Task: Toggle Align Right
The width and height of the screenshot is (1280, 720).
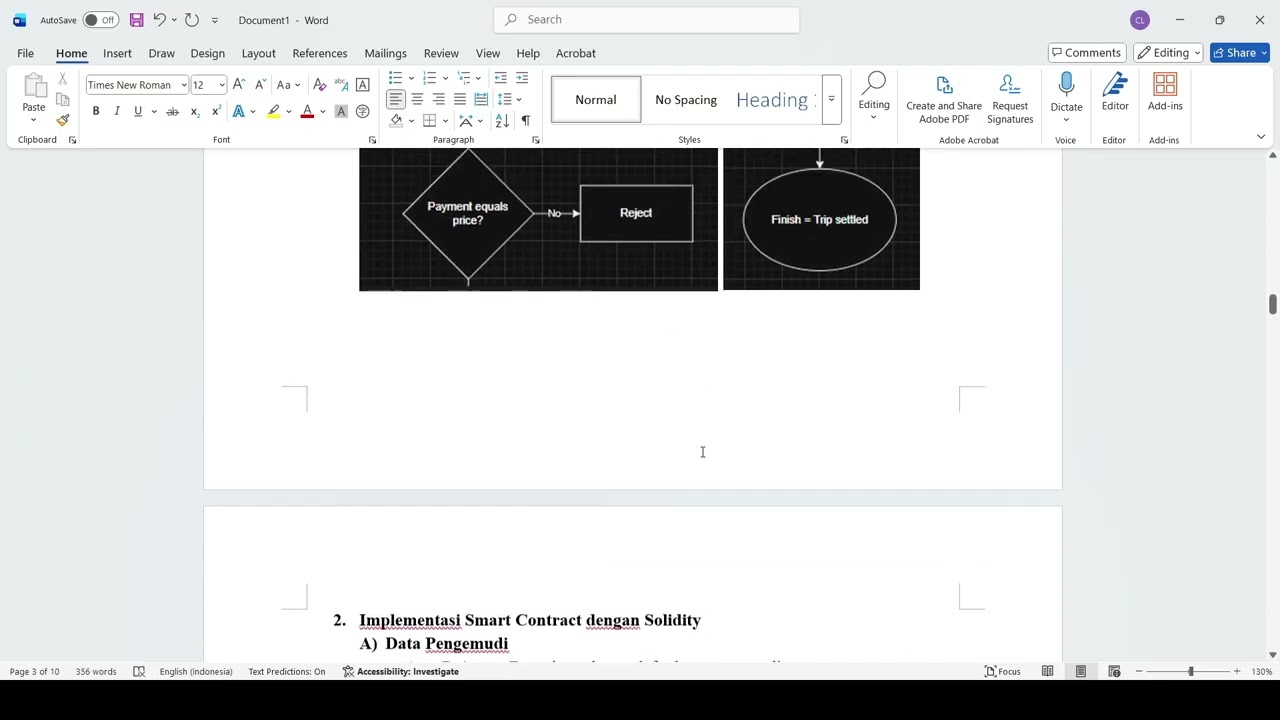Action: [438, 99]
